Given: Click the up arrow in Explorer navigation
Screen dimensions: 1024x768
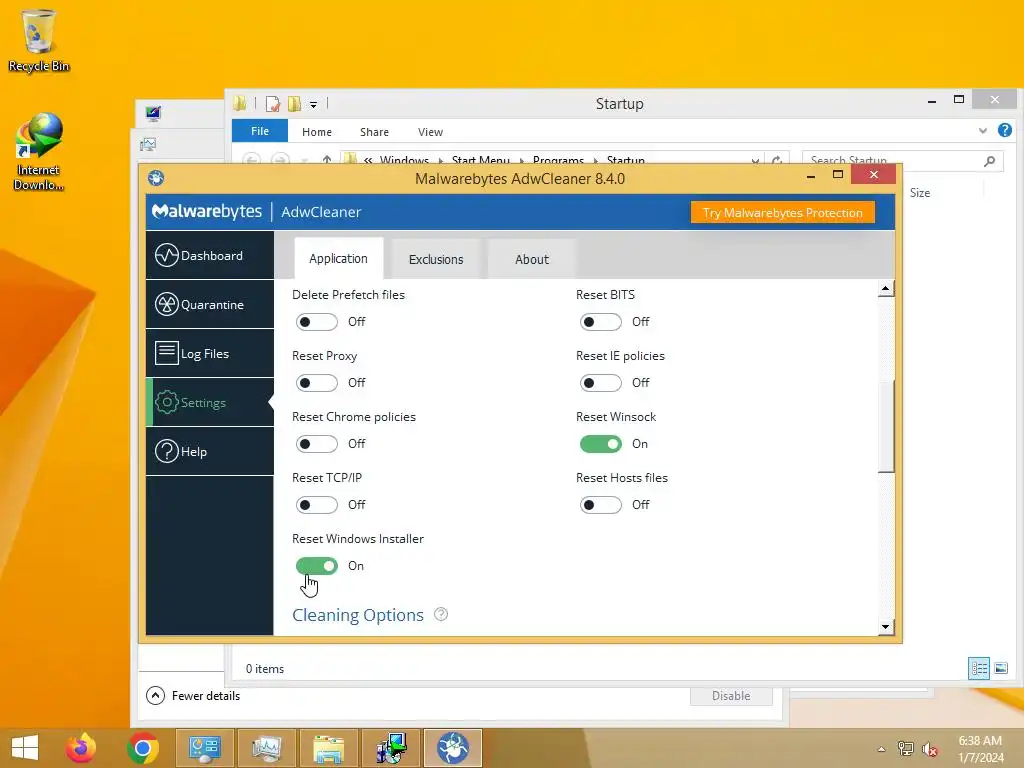Looking at the screenshot, I should point(327,160).
